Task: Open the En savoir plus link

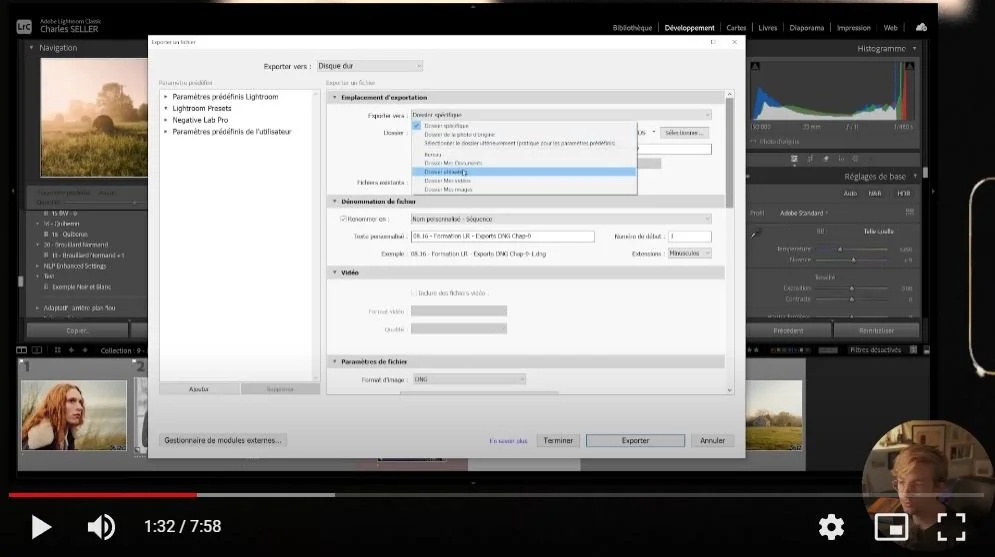Action: (x=508, y=441)
